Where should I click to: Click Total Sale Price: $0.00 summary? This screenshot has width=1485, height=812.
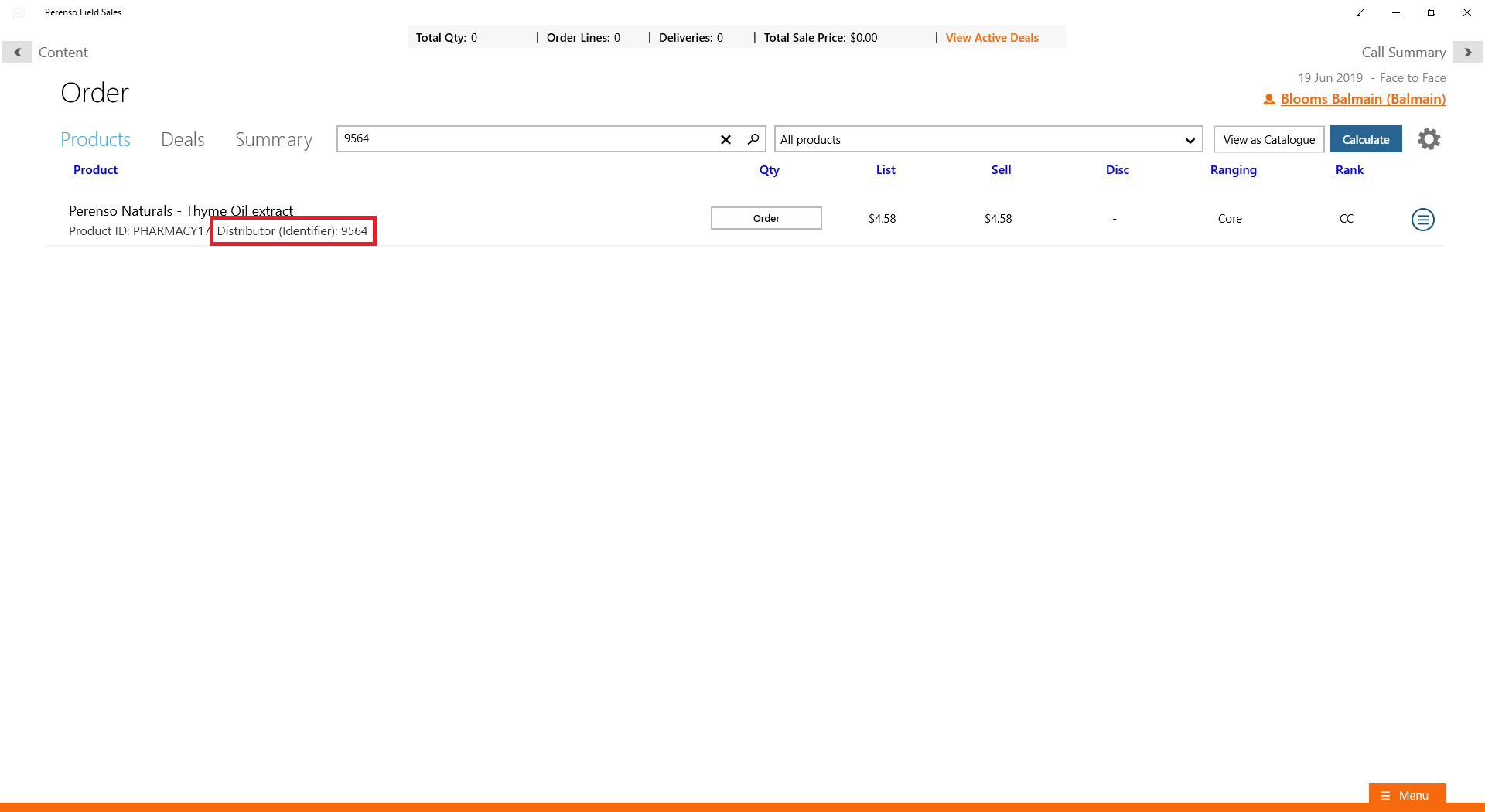click(820, 38)
